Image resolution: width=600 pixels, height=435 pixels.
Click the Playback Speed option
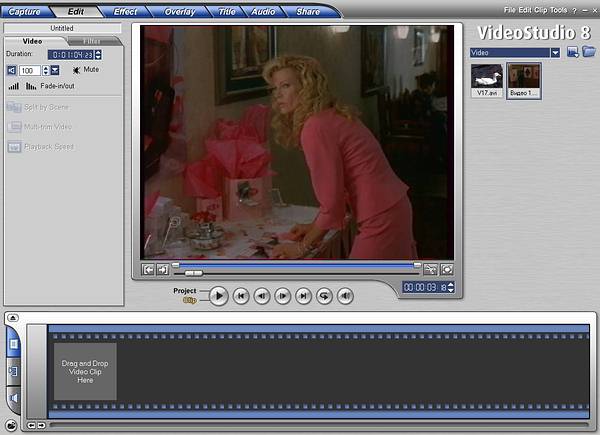pos(41,147)
